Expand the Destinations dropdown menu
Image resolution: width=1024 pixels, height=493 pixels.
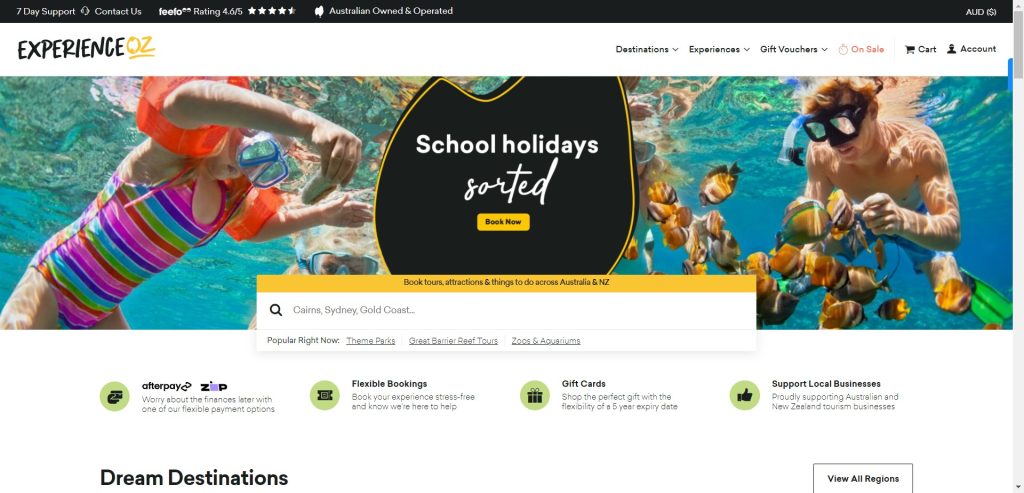pos(647,50)
